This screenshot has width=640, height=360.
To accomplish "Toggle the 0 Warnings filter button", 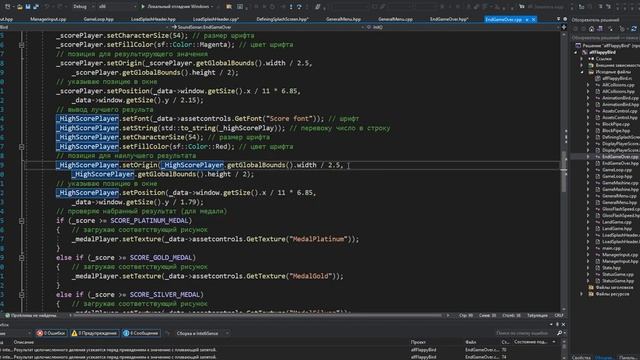I will pyautogui.click(x=95, y=333).
